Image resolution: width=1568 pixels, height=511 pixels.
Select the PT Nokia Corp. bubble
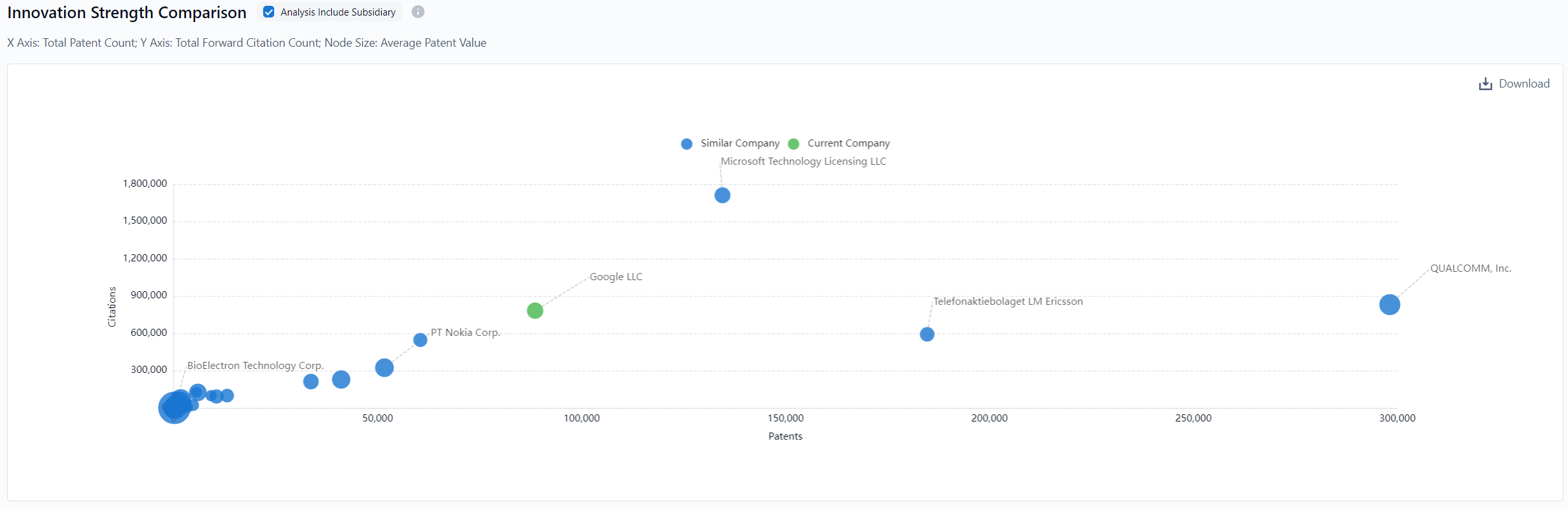(420, 340)
